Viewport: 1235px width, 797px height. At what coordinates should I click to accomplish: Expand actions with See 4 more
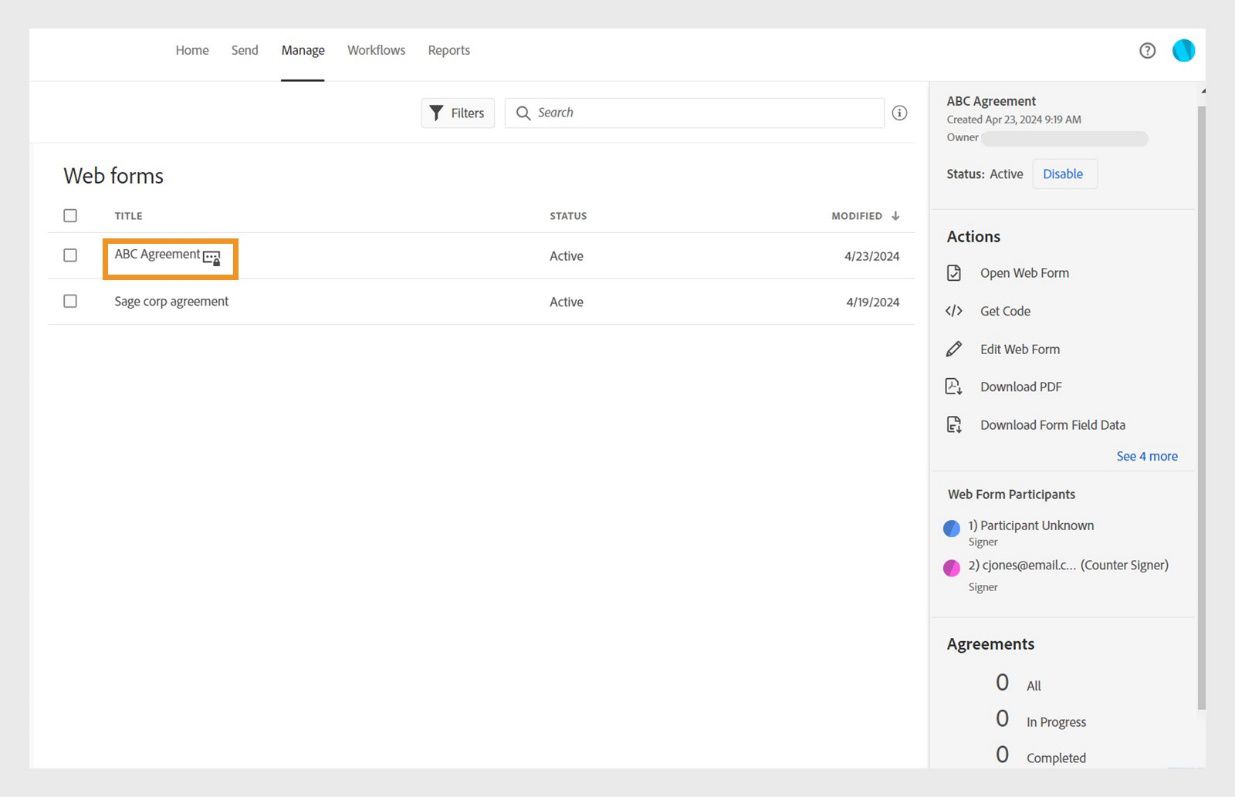click(x=1147, y=456)
